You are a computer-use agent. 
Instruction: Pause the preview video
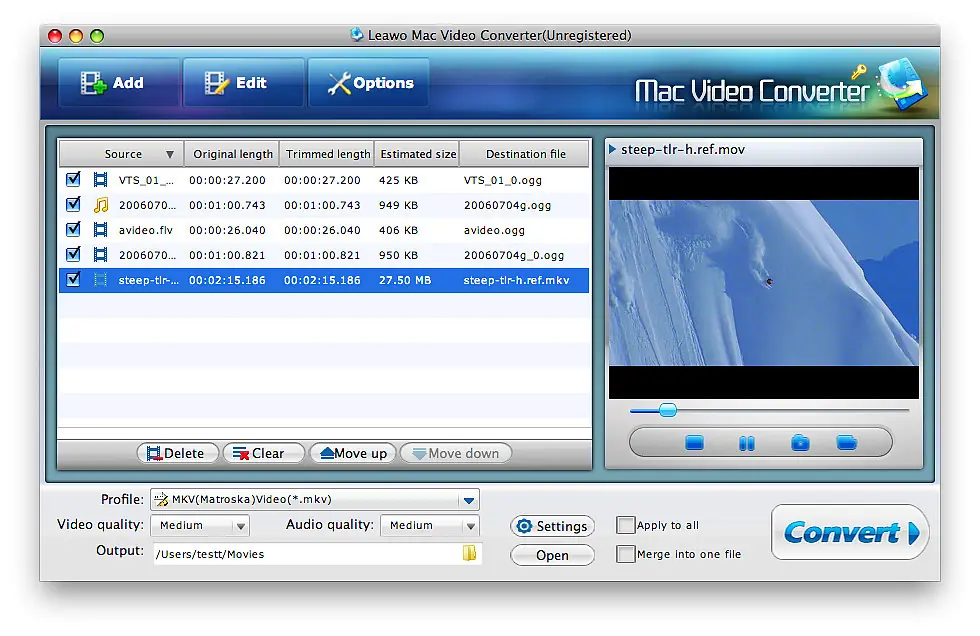[747, 443]
